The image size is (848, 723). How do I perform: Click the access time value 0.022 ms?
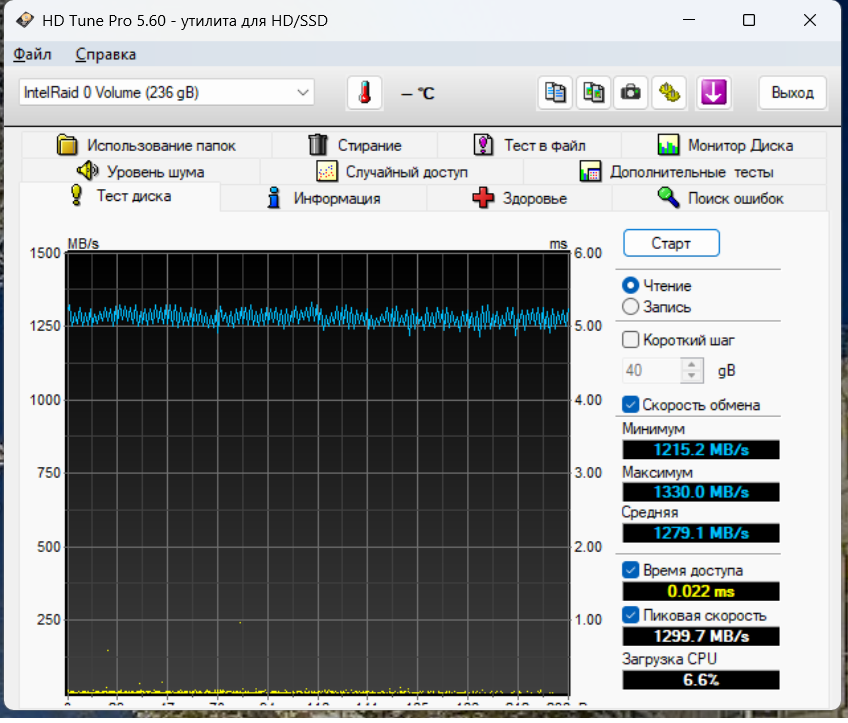tap(701, 591)
